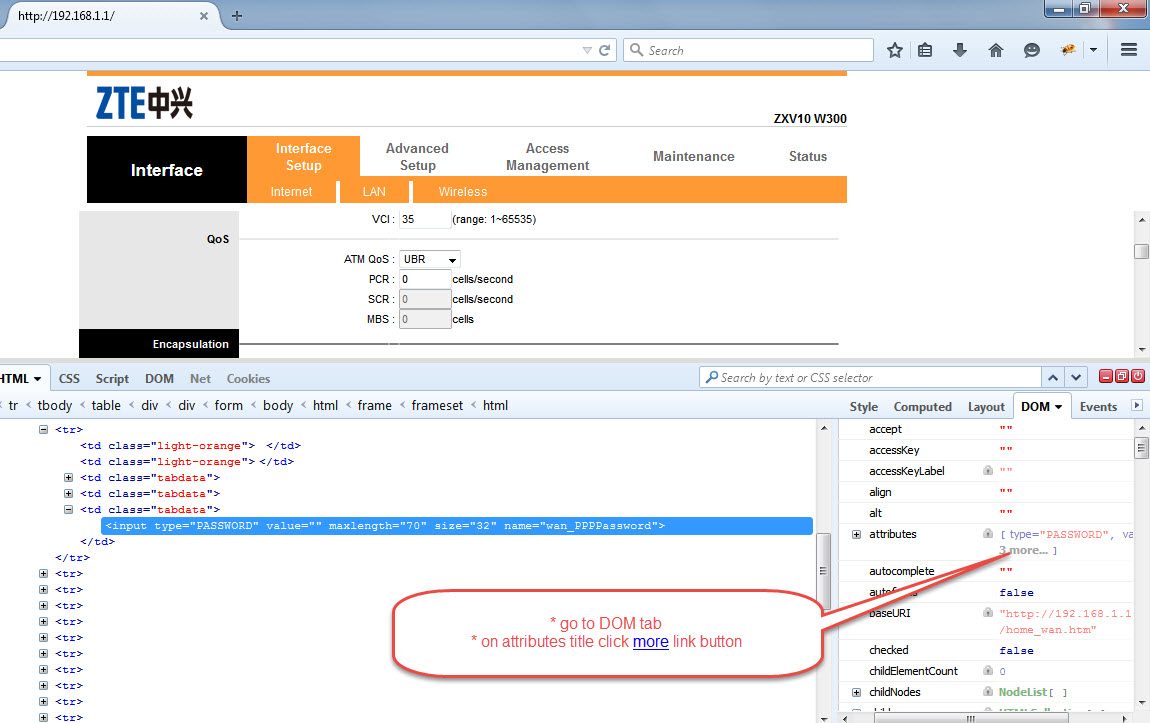Click the padlock icon beside the baseURI property
The width and height of the screenshot is (1150, 723).
tap(987, 614)
